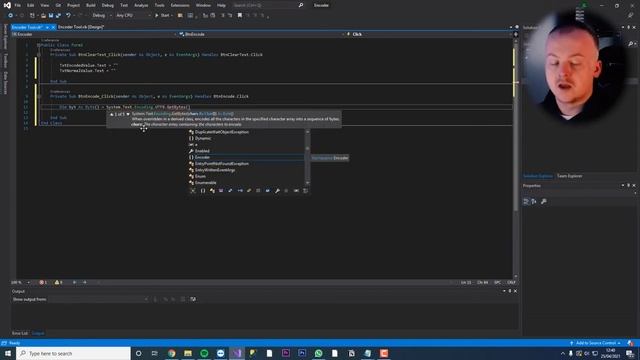The height and width of the screenshot is (360, 640).
Task: Open the Edit menu
Action: pos(31,5)
